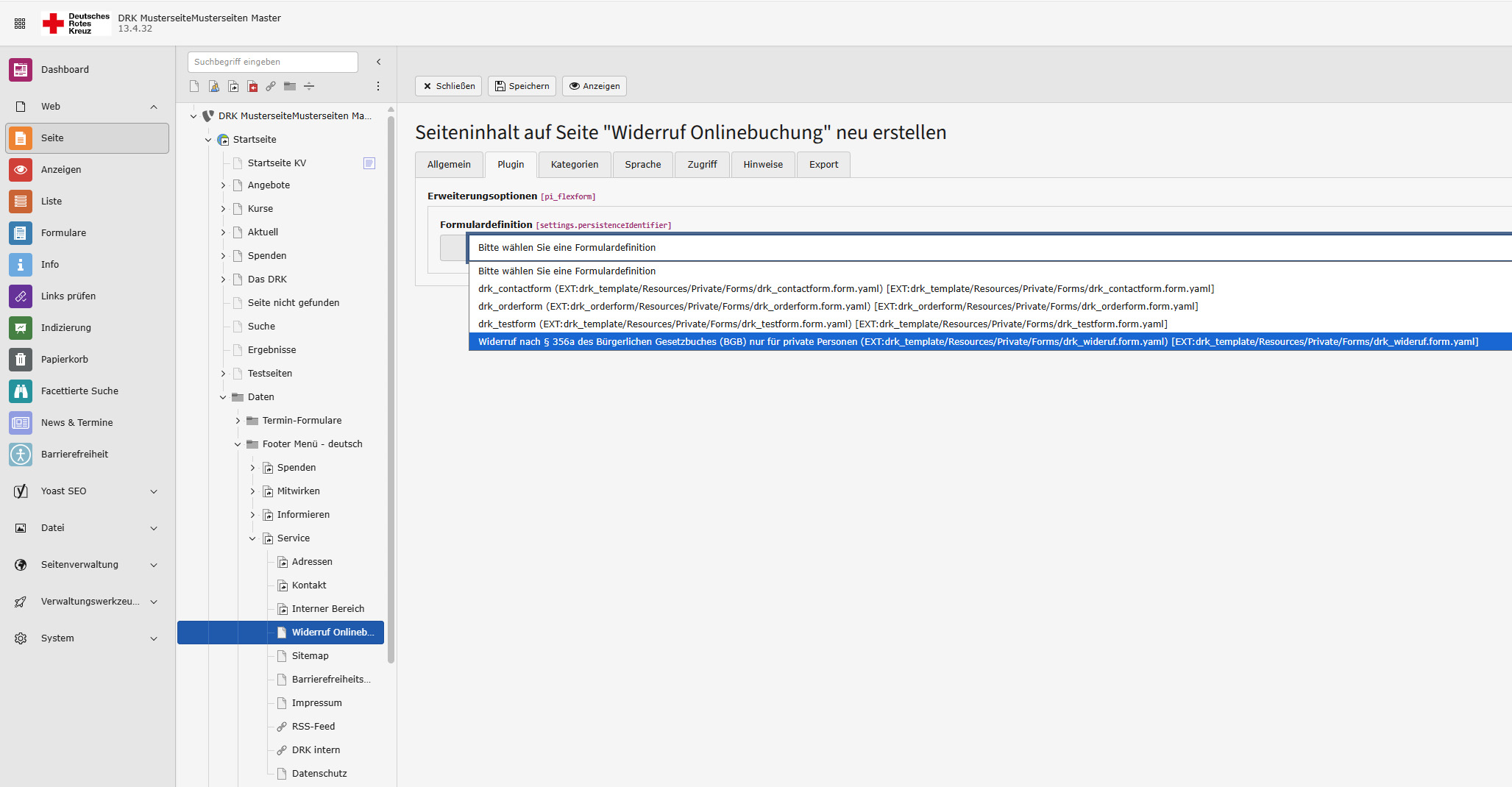Open the News & Termine module

(88, 423)
